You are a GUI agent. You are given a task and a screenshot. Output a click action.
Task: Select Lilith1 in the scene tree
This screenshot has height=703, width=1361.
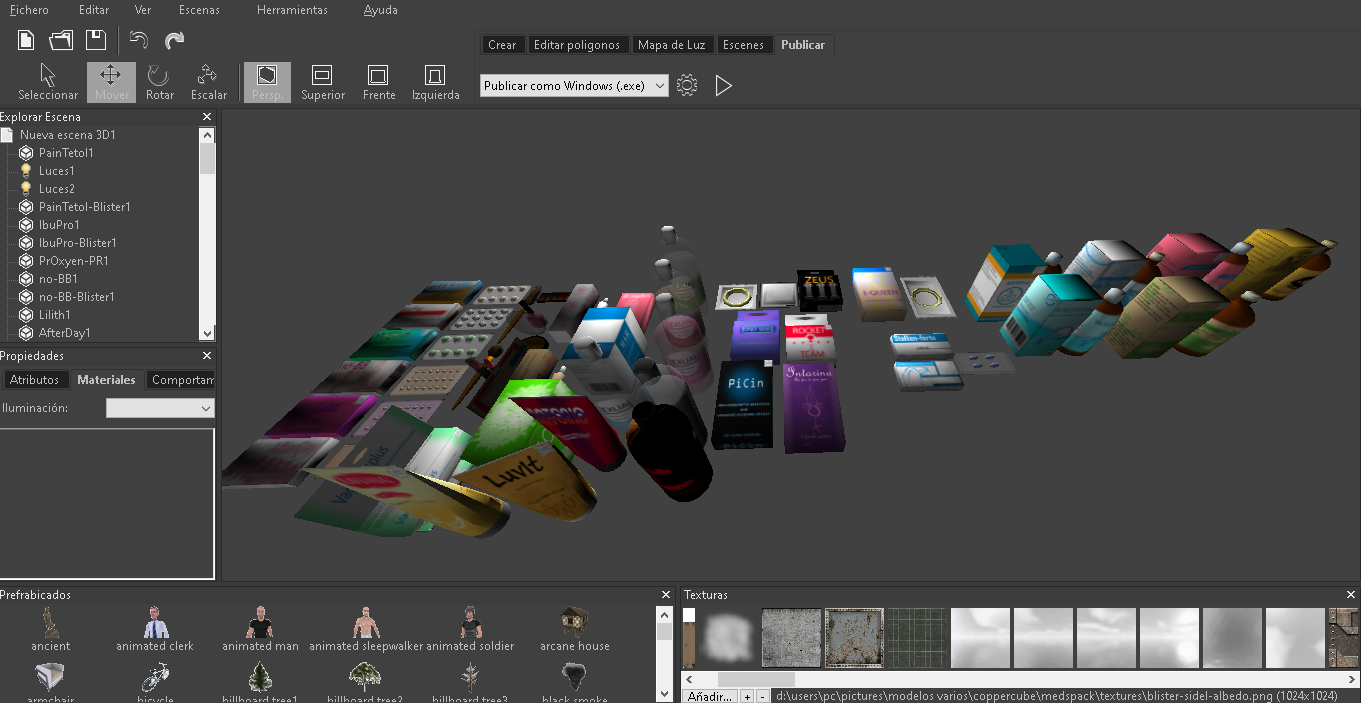54,315
